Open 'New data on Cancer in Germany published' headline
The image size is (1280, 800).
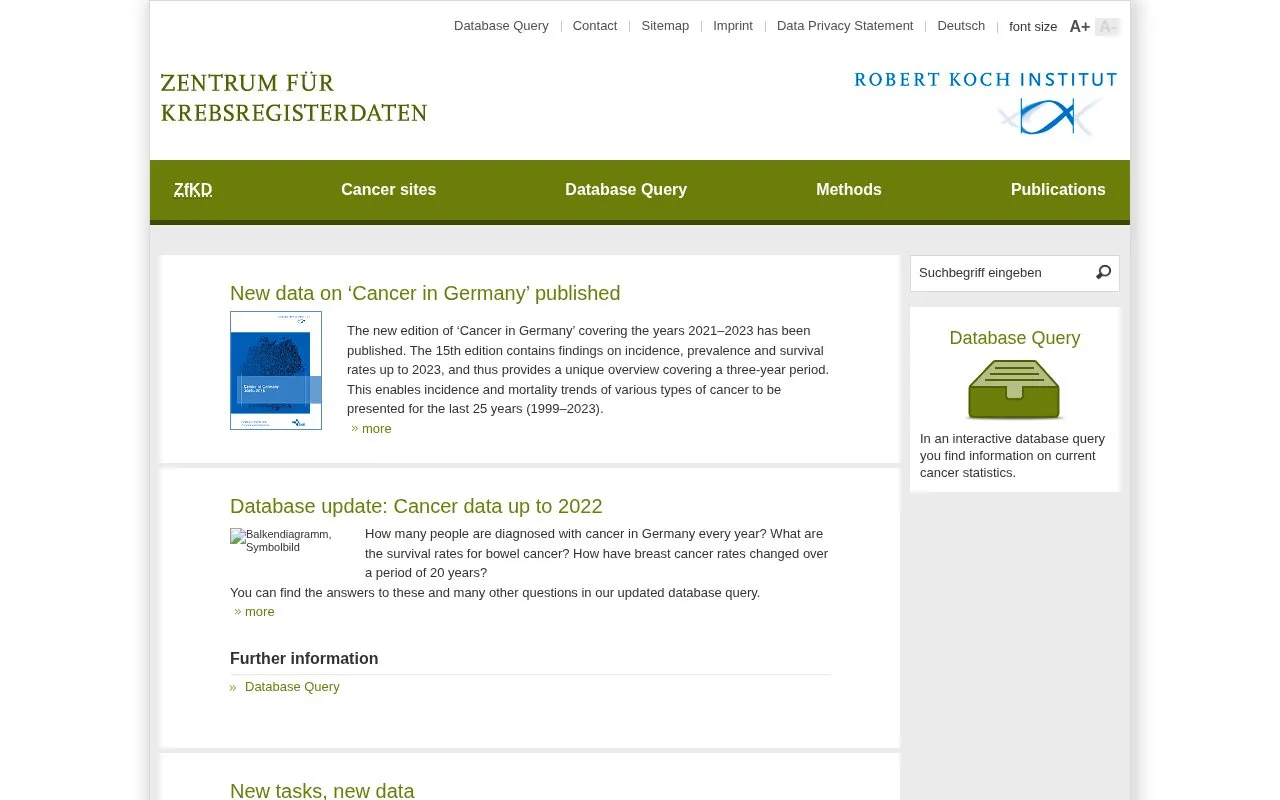[x=425, y=293]
